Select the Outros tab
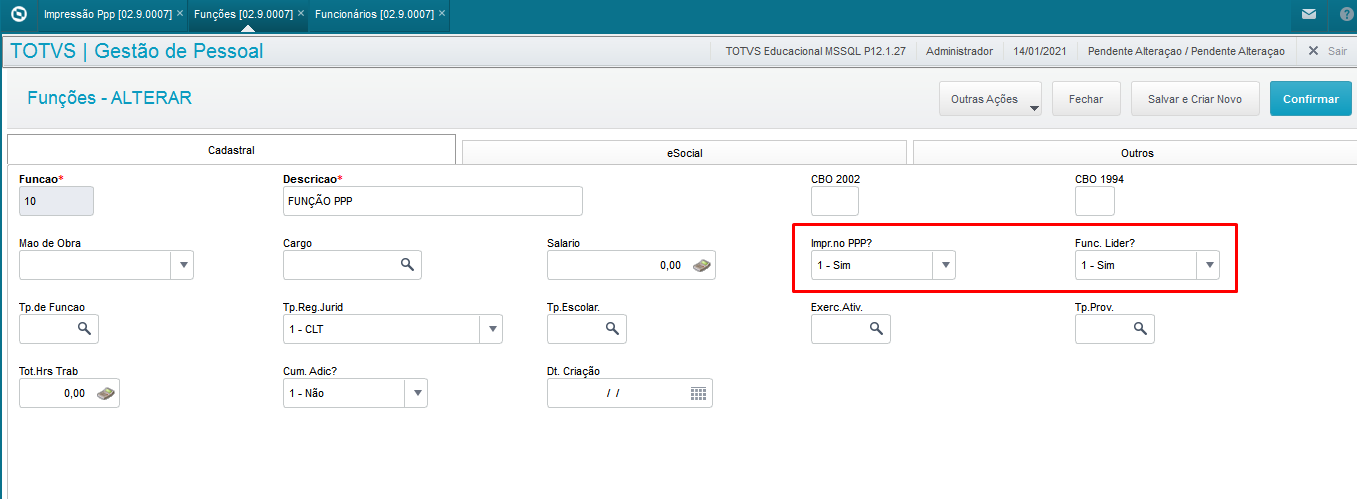1357x499 pixels. pos(1136,153)
